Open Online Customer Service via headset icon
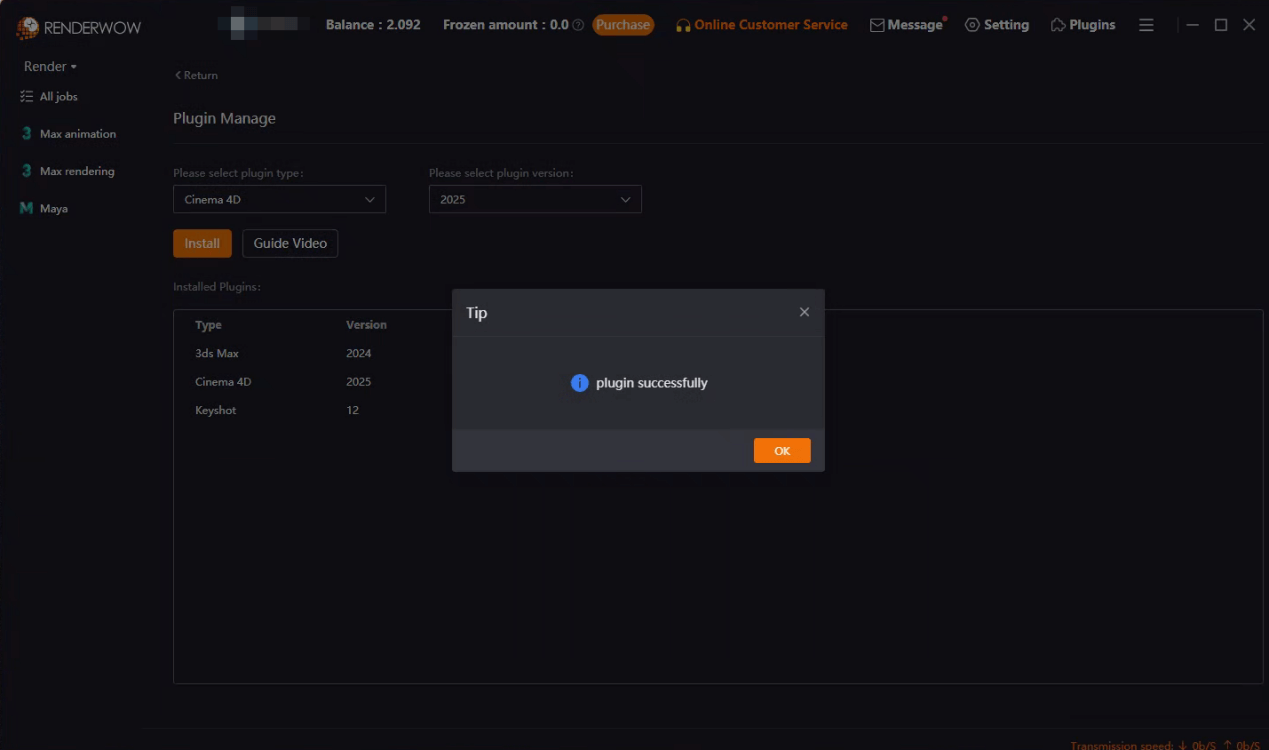This screenshot has width=1269, height=750. click(x=683, y=24)
